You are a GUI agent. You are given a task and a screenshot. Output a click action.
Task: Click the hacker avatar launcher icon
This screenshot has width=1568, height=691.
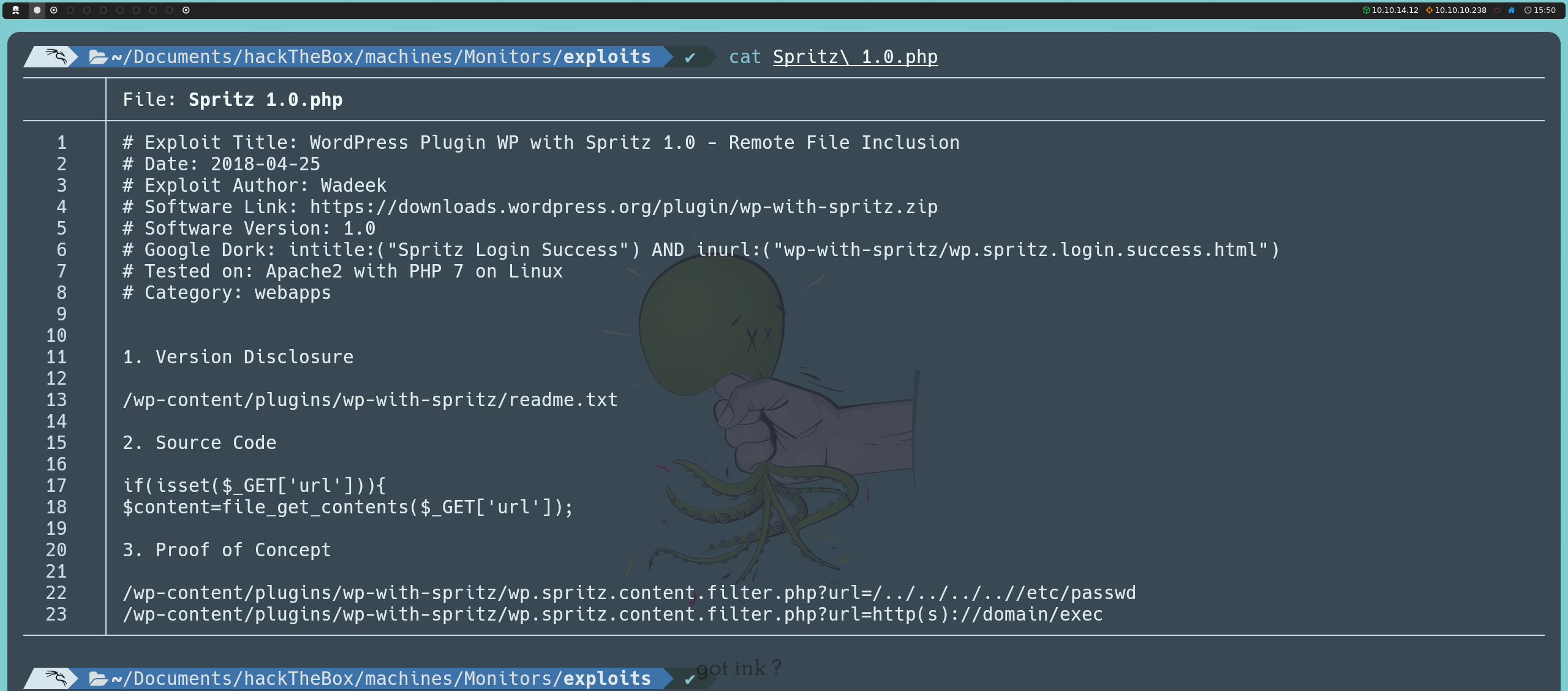[16, 10]
